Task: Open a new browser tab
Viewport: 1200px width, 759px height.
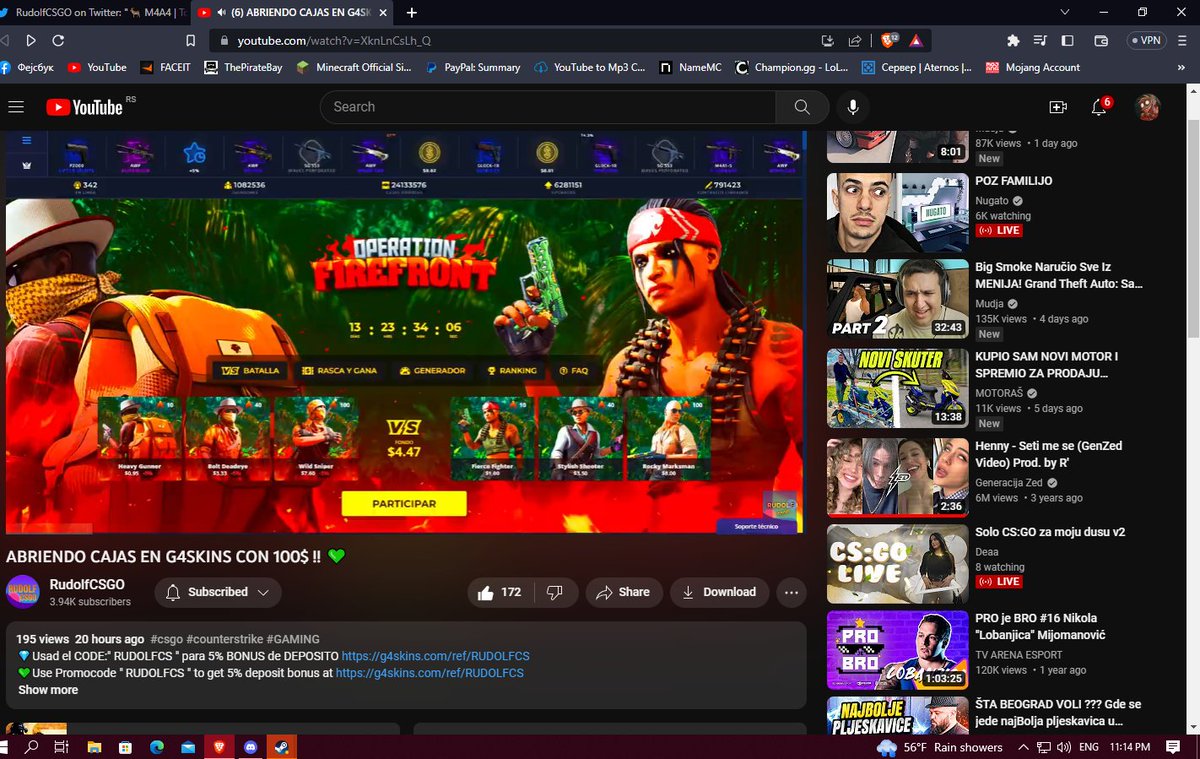Action: click(x=411, y=13)
